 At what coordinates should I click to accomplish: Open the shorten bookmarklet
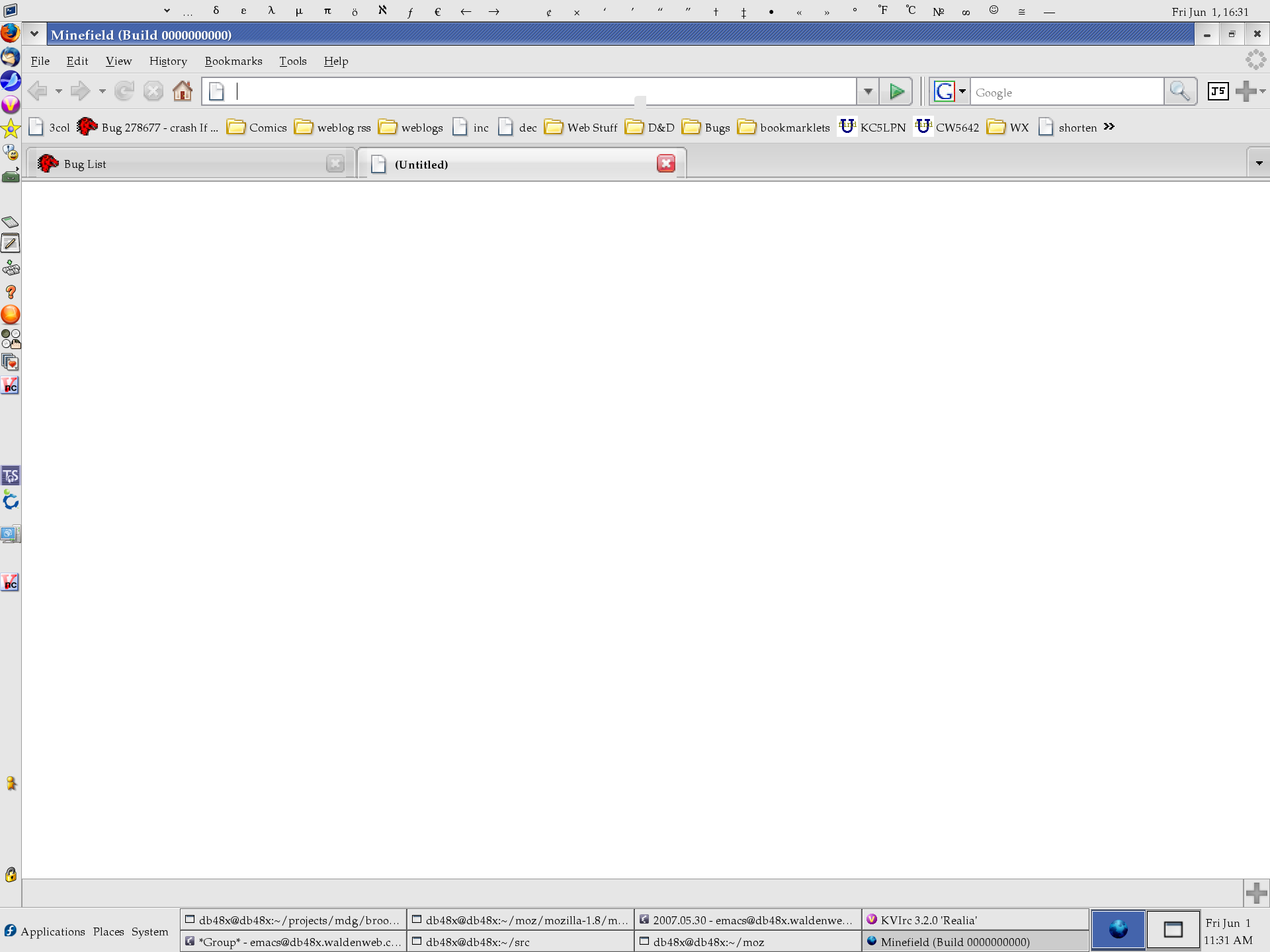pos(1068,127)
